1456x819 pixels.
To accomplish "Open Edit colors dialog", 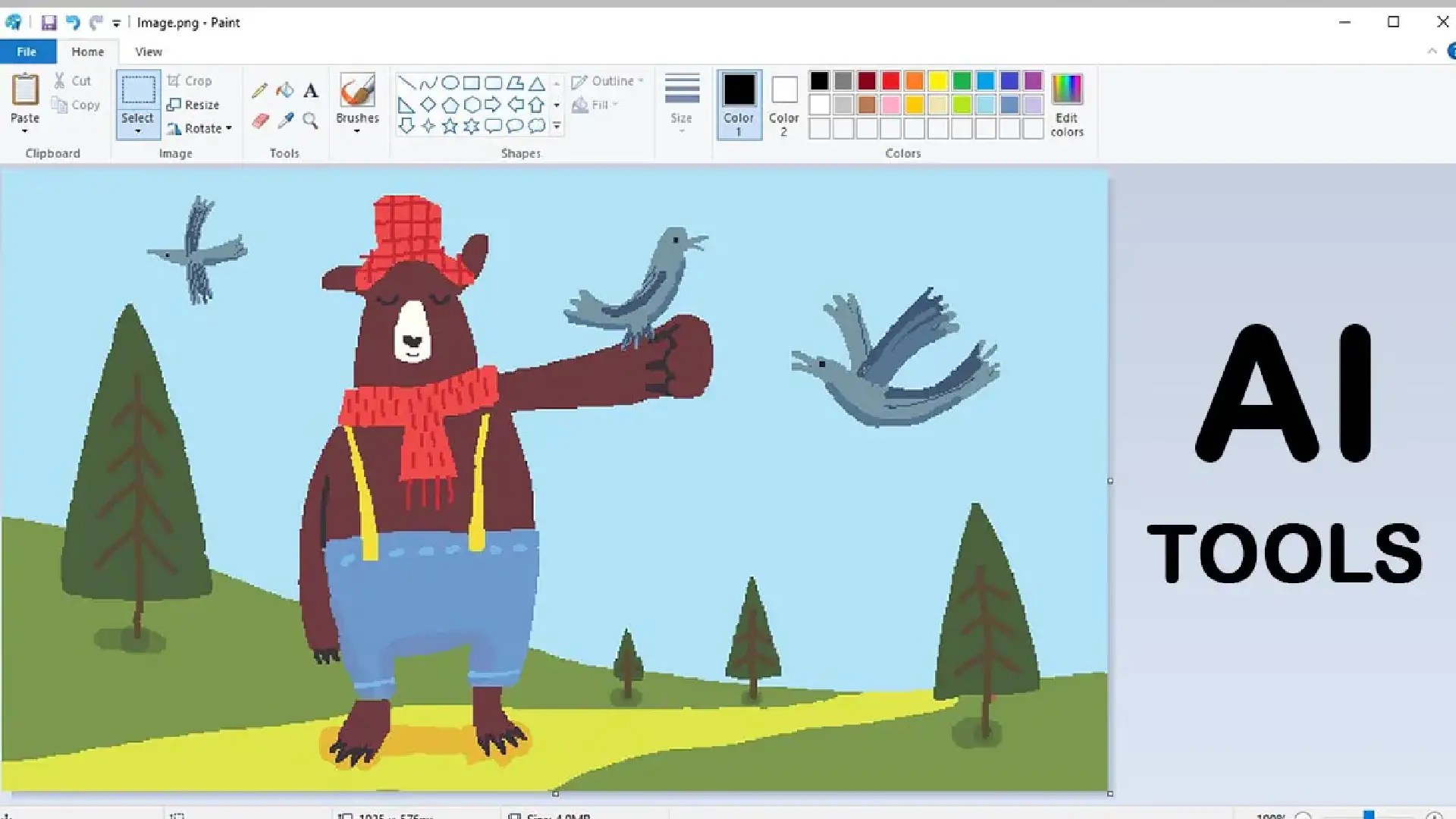I will pyautogui.click(x=1066, y=104).
